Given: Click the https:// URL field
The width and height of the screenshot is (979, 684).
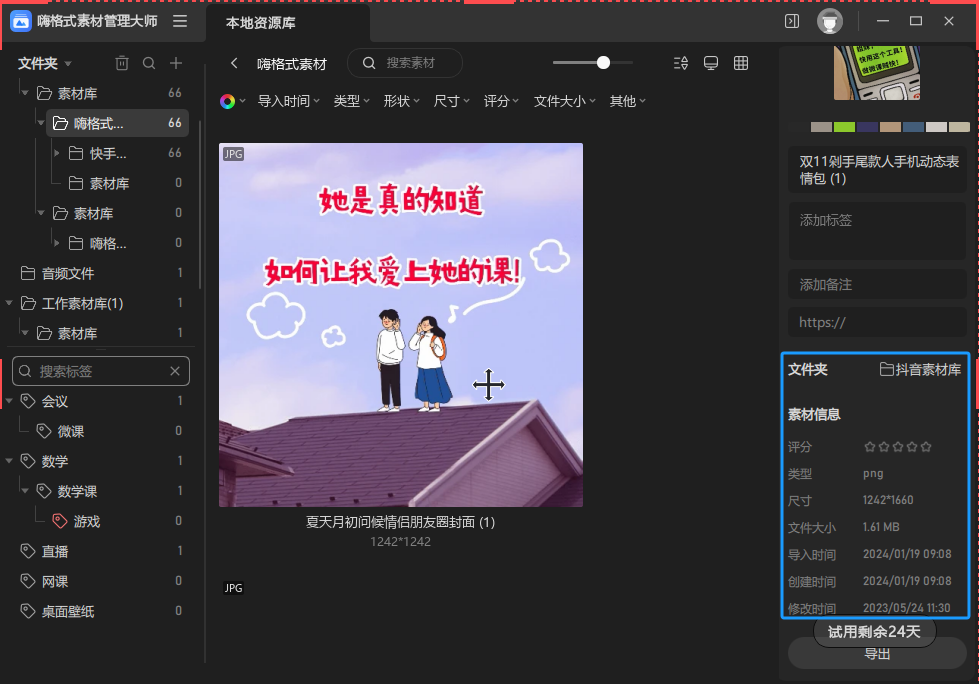Looking at the screenshot, I should pyautogui.click(x=877, y=322).
